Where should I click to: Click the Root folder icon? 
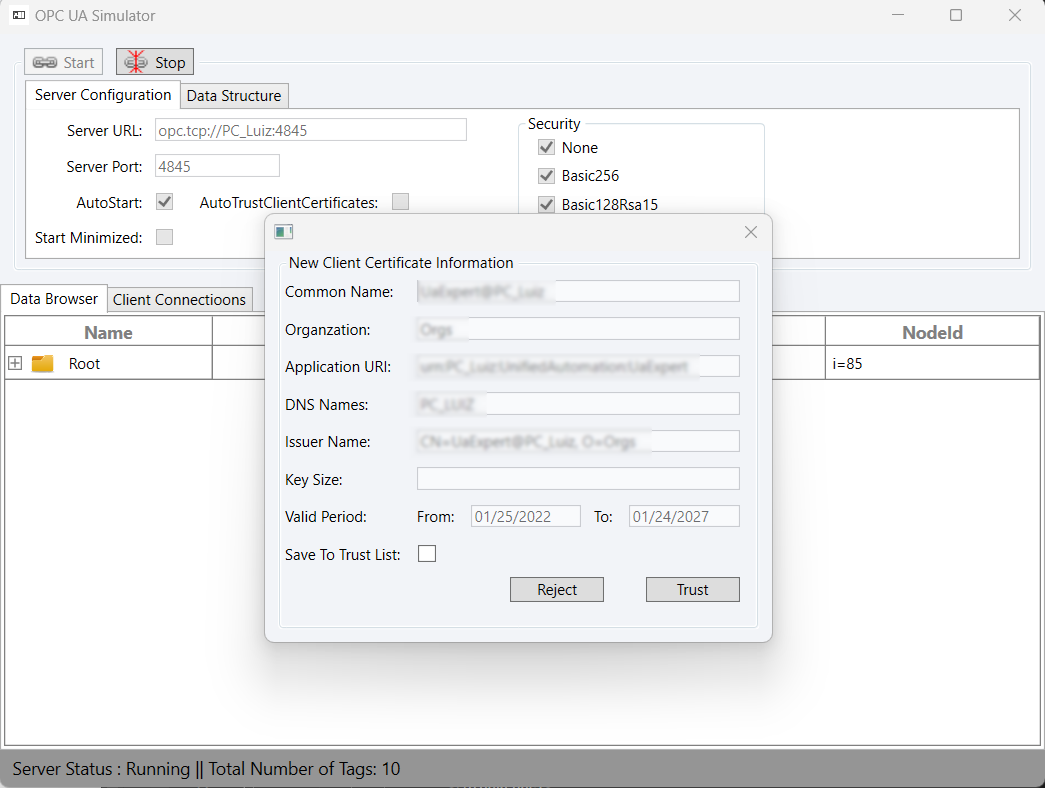[x=42, y=364]
